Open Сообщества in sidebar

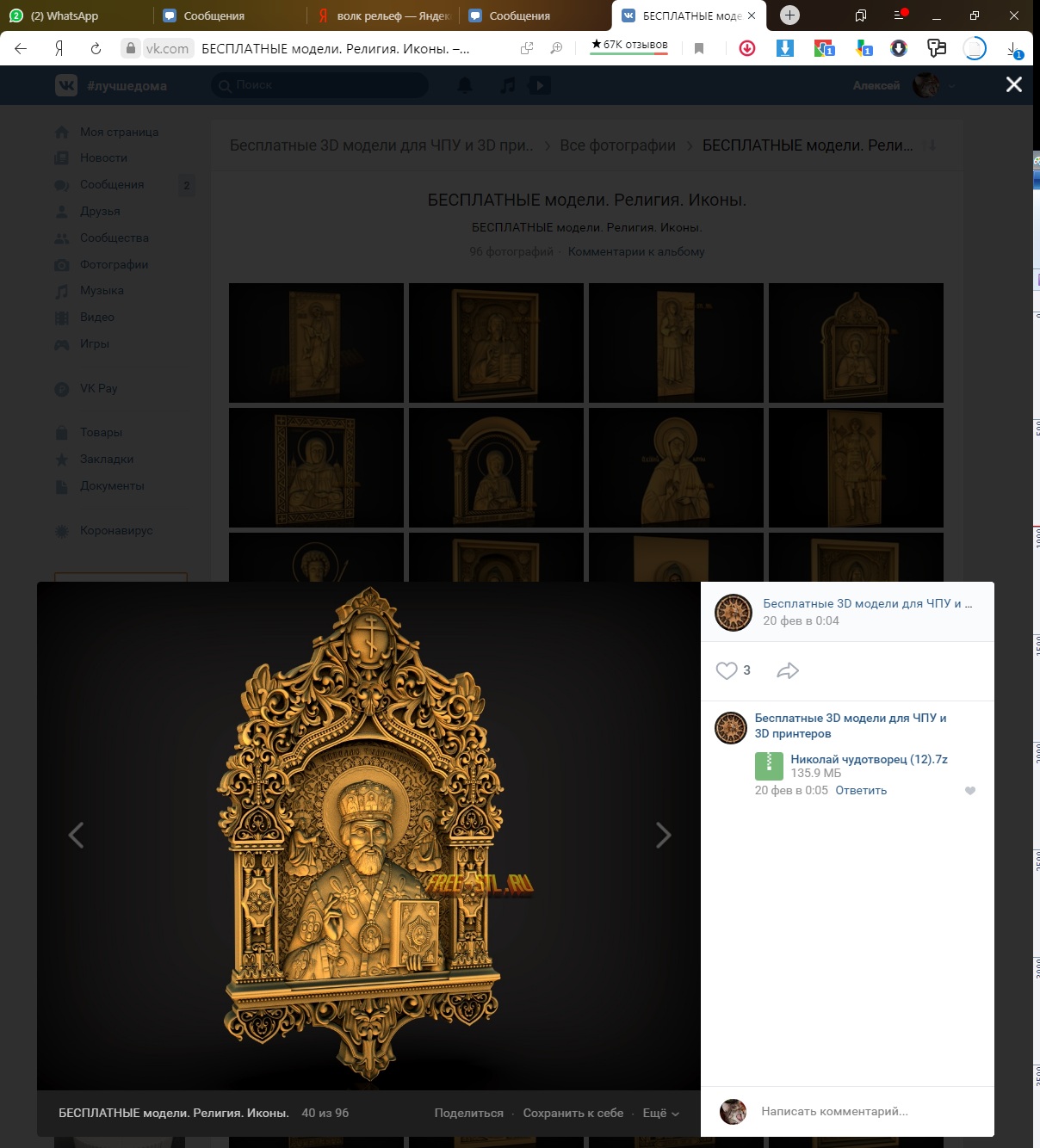click(x=115, y=238)
